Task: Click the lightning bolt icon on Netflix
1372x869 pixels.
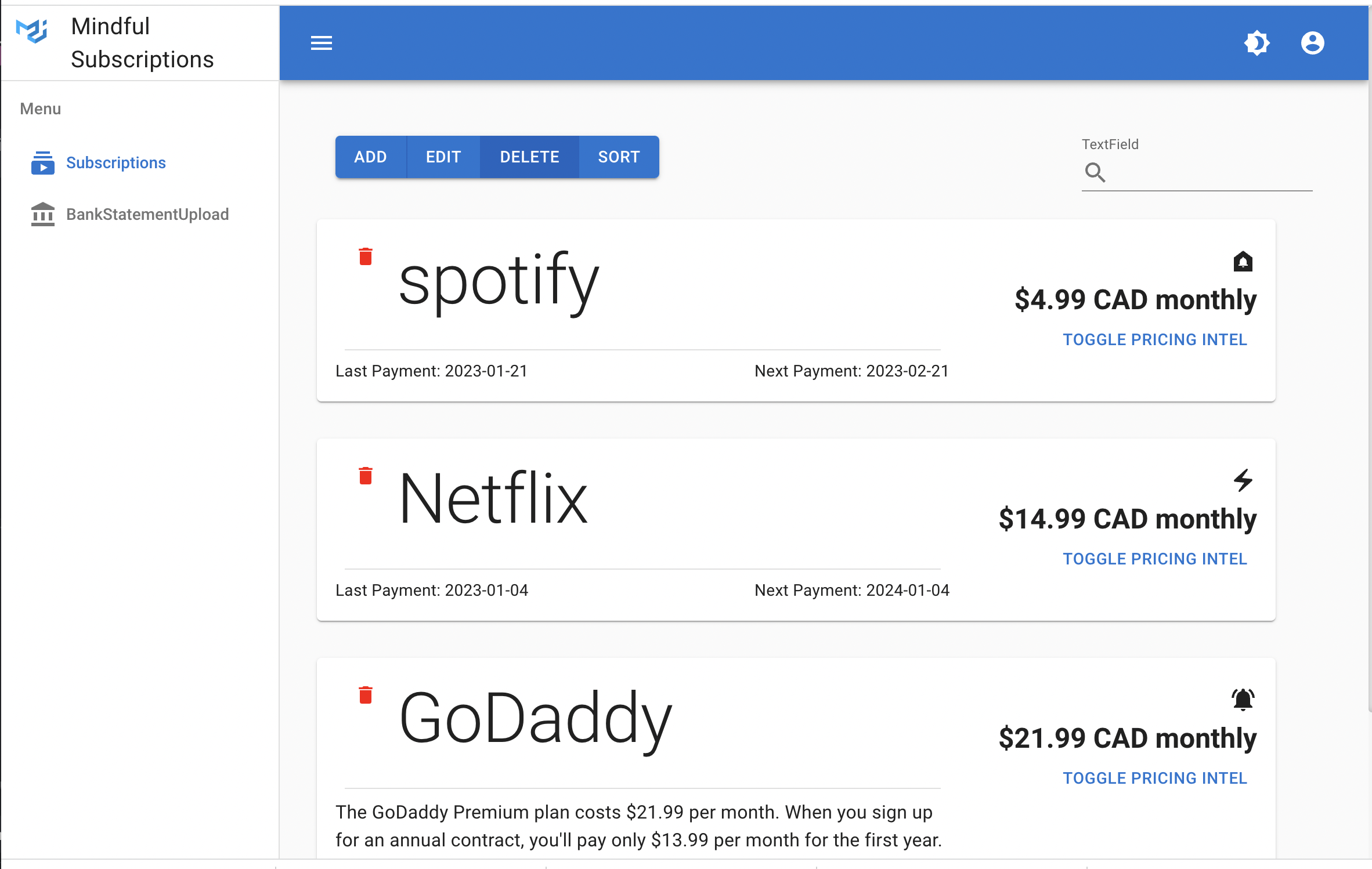Action: pos(1243,480)
